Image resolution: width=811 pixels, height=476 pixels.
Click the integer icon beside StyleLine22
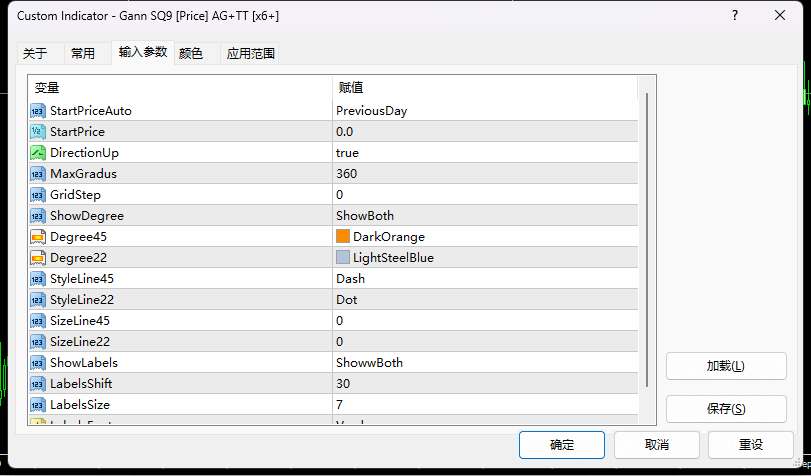tap(38, 300)
